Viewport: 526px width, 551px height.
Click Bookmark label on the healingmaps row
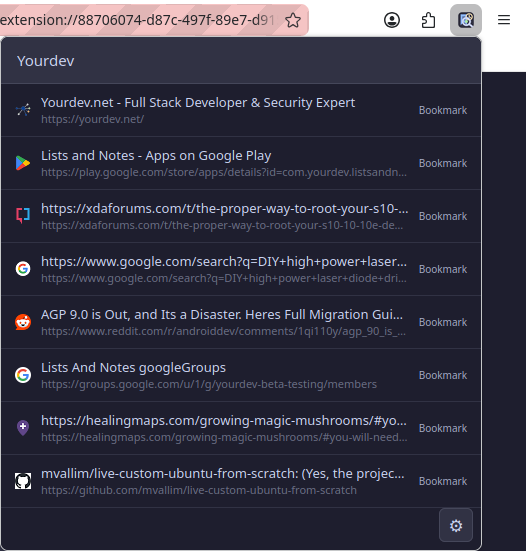click(443, 428)
